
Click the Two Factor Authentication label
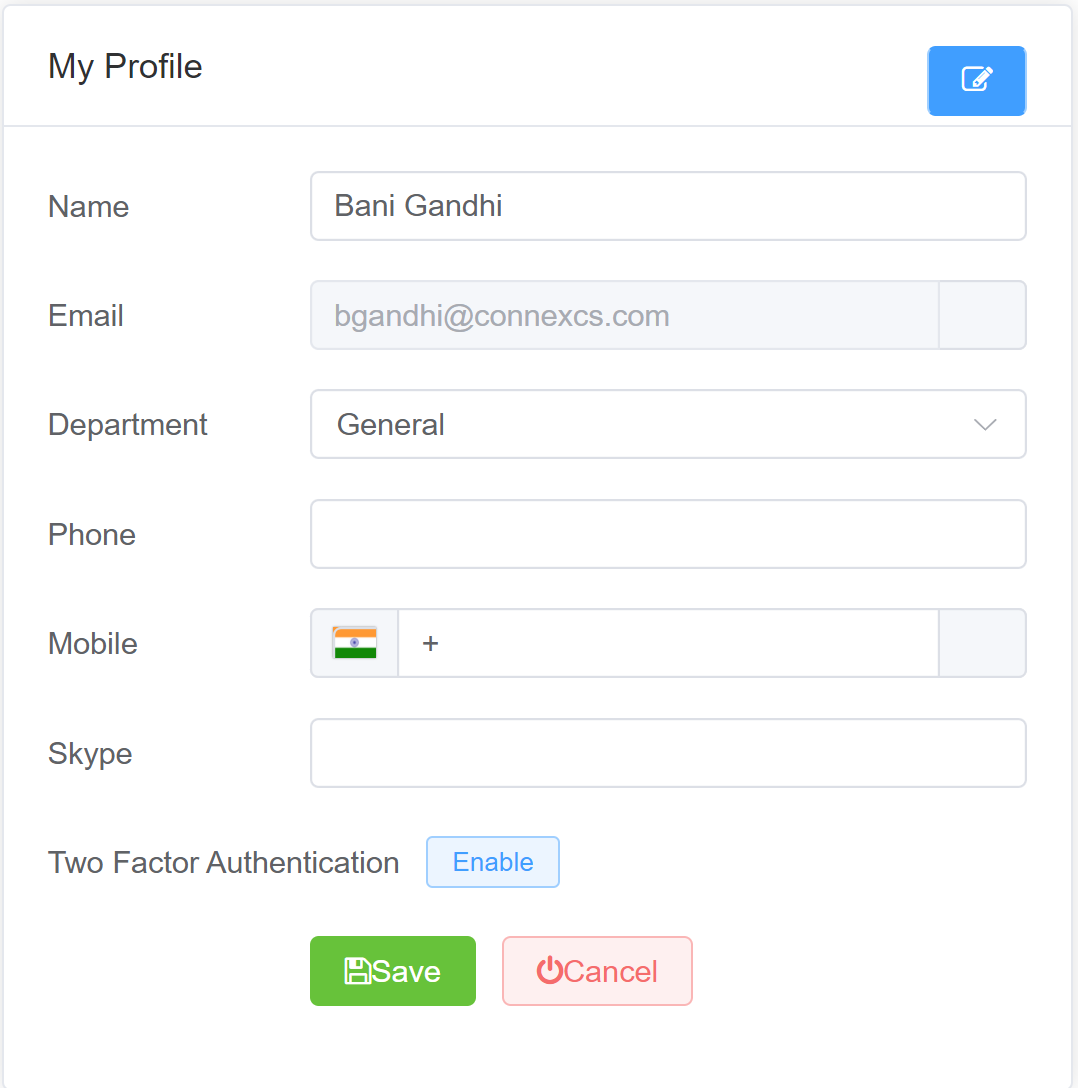point(223,862)
